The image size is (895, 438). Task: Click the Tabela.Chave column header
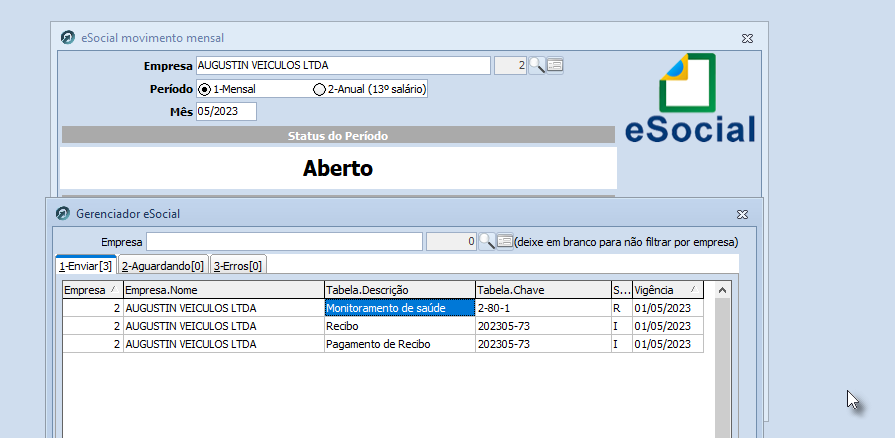[543, 290]
